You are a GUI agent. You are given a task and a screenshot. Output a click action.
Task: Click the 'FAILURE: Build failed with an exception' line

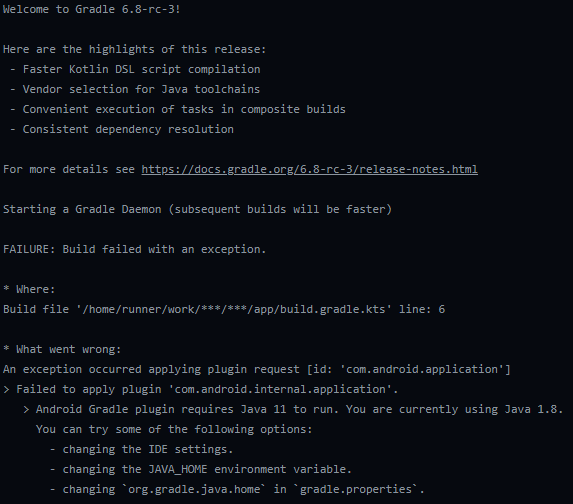tap(134, 249)
